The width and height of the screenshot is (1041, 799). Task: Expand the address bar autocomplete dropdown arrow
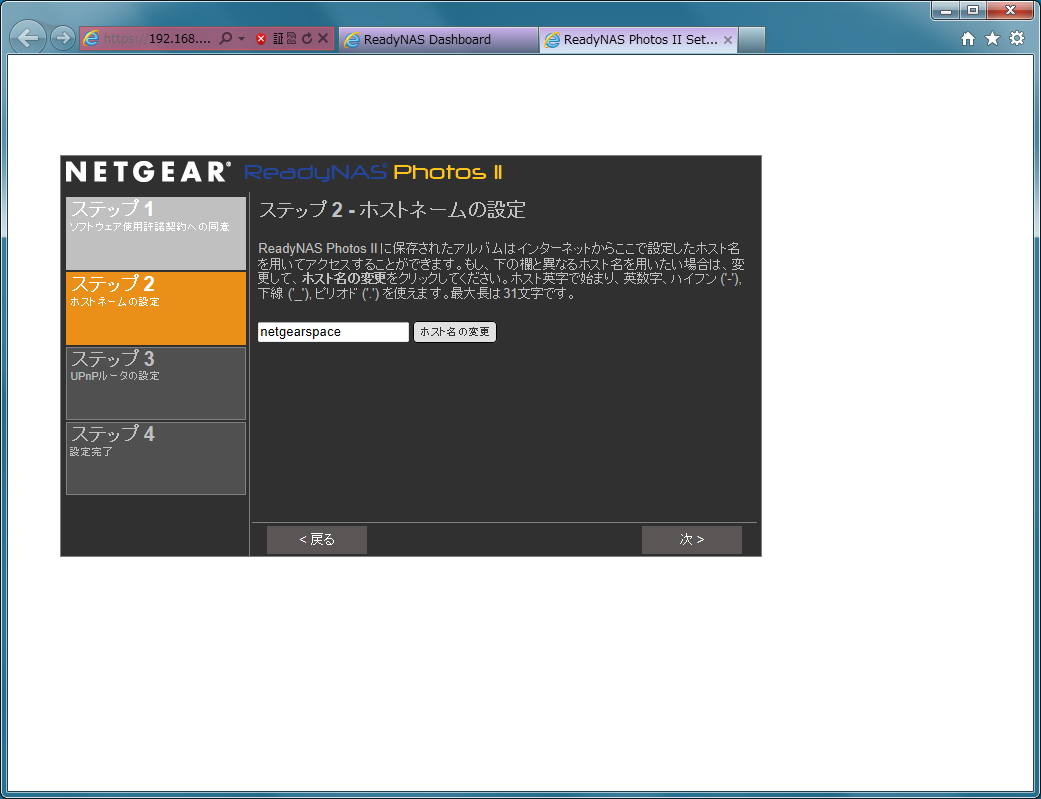click(242, 39)
